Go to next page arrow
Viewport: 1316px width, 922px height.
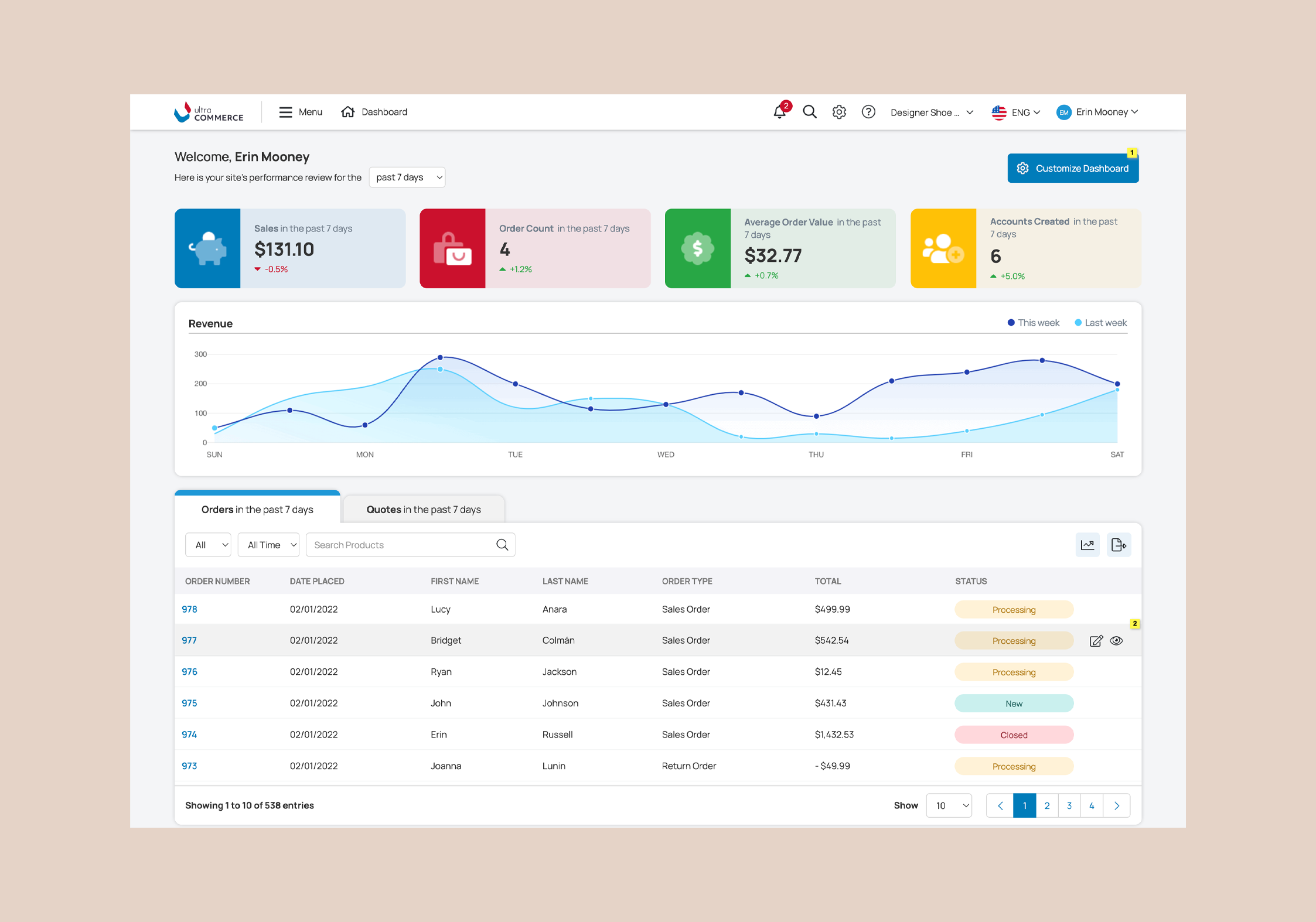(x=1117, y=805)
